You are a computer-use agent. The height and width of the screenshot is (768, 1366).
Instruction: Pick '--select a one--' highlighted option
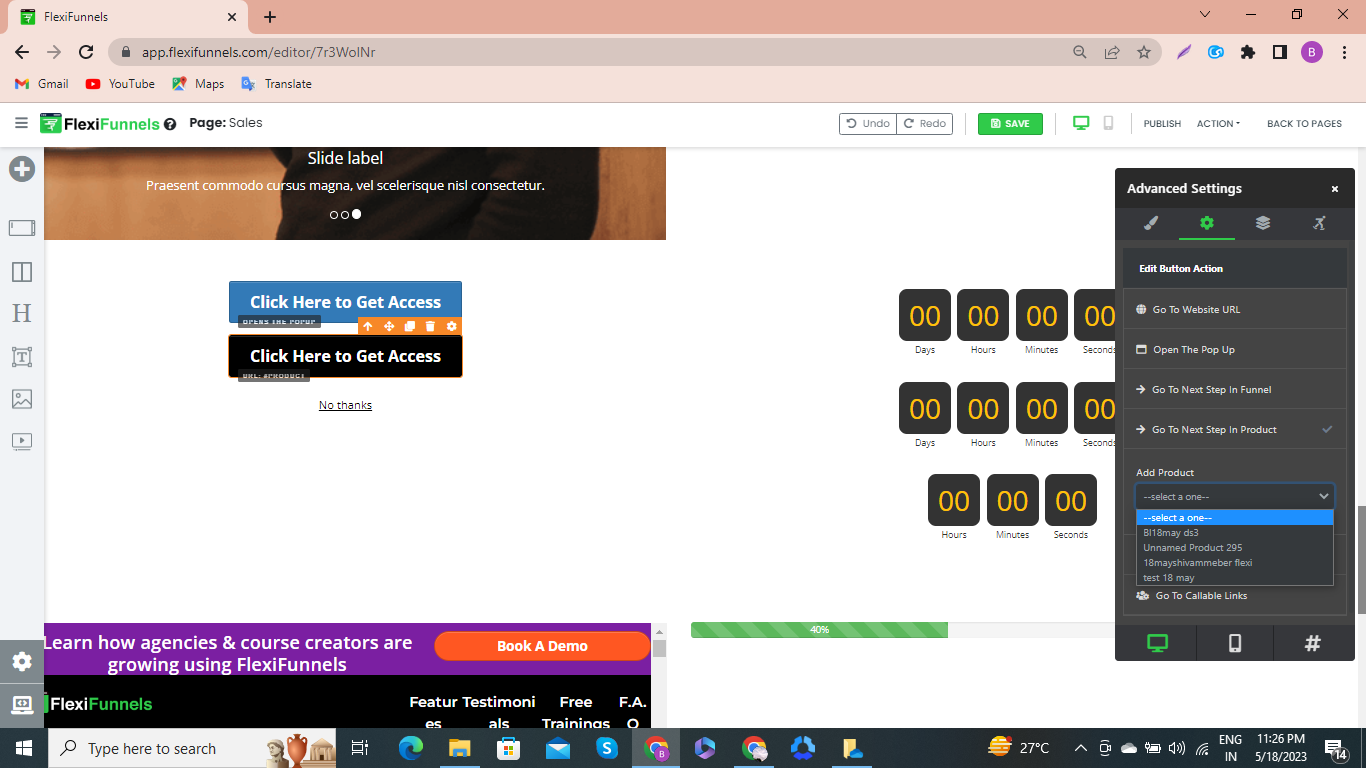coord(1235,517)
